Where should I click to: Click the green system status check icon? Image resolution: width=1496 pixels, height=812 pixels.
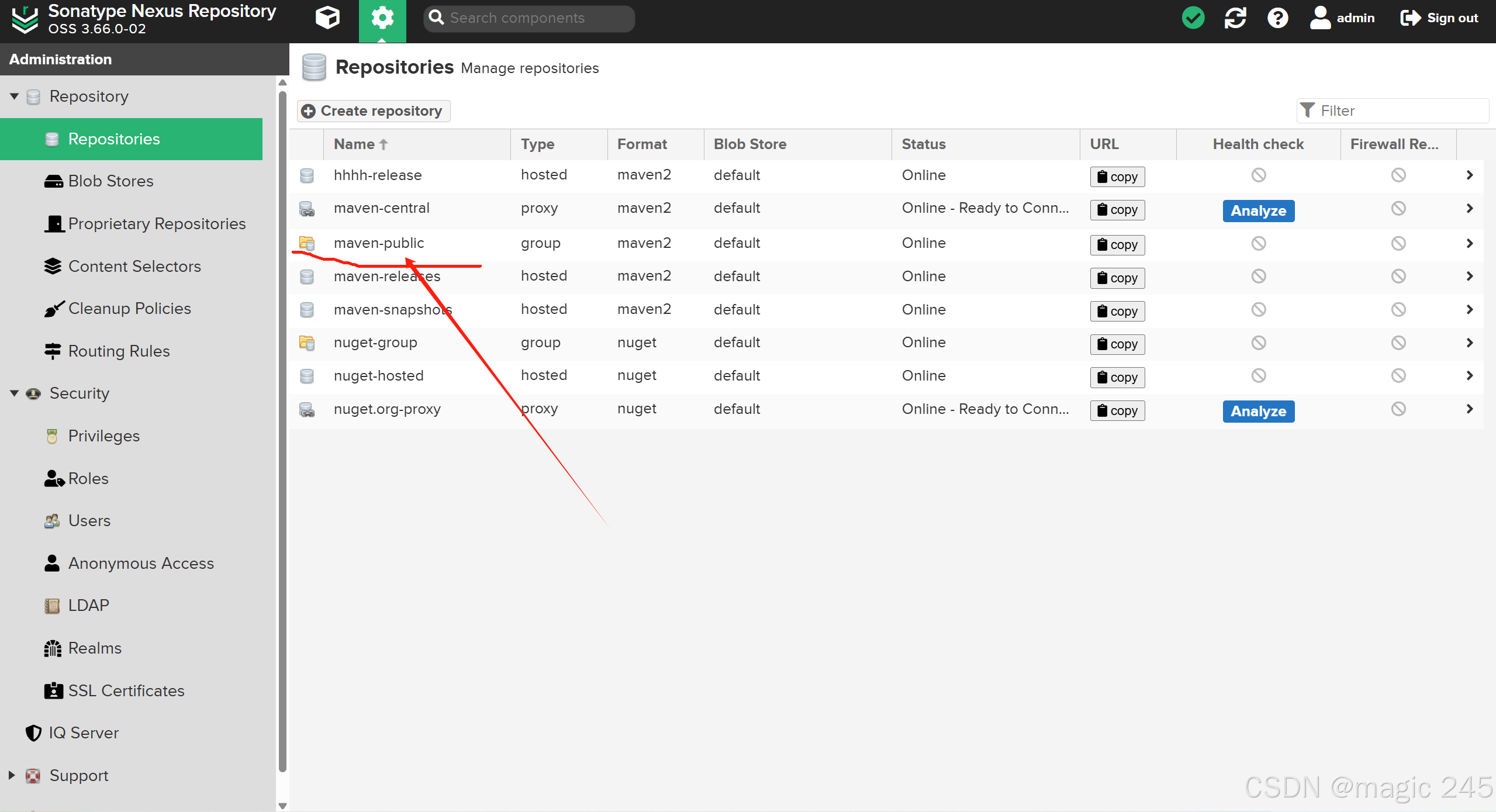(1193, 18)
